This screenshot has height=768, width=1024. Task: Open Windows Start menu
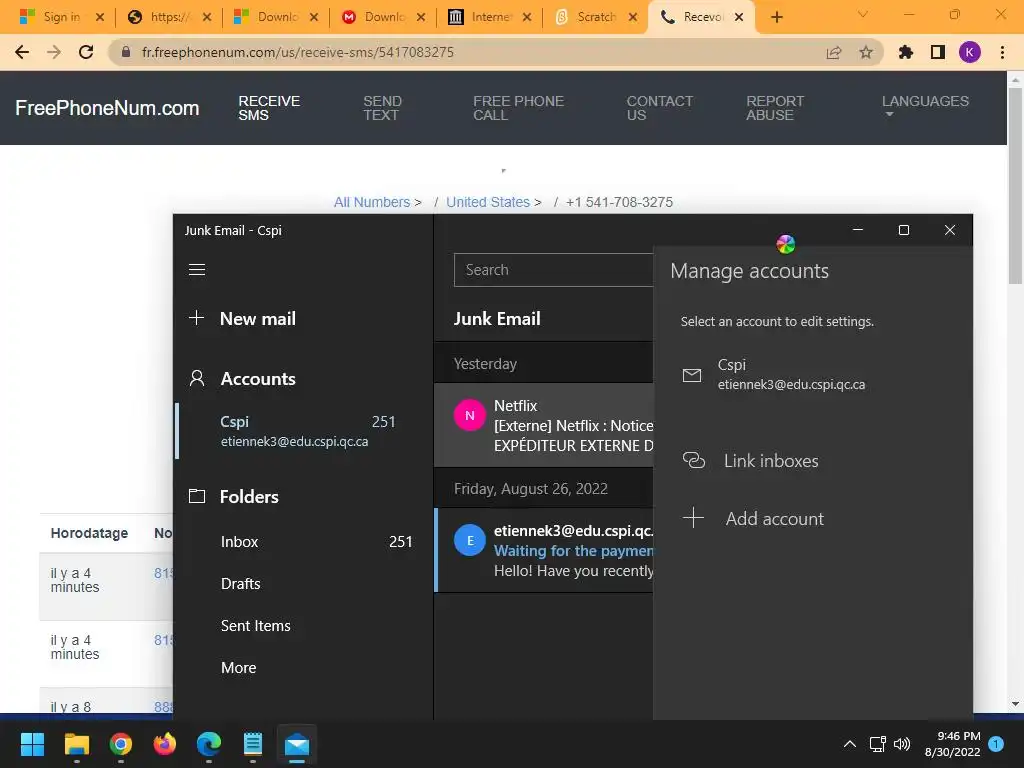click(32, 744)
